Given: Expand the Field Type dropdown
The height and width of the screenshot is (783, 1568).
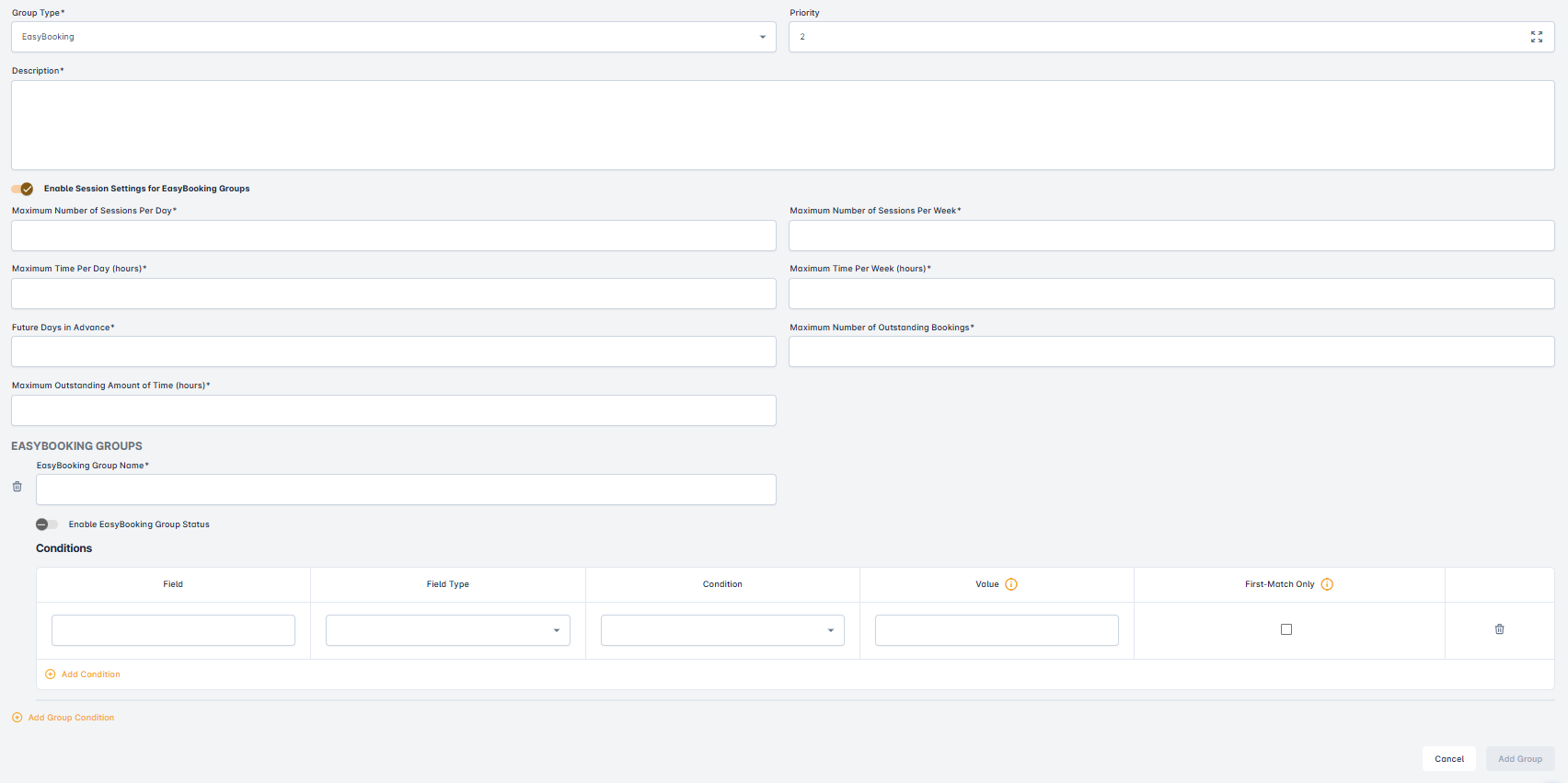Looking at the screenshot, I should (x=448, y=630).
